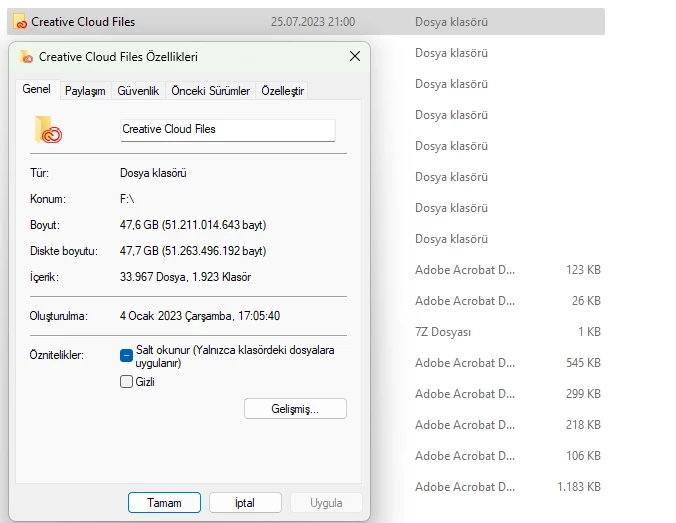
Task: Click folder icon in Properties title bar
Action: click(26, 56)
